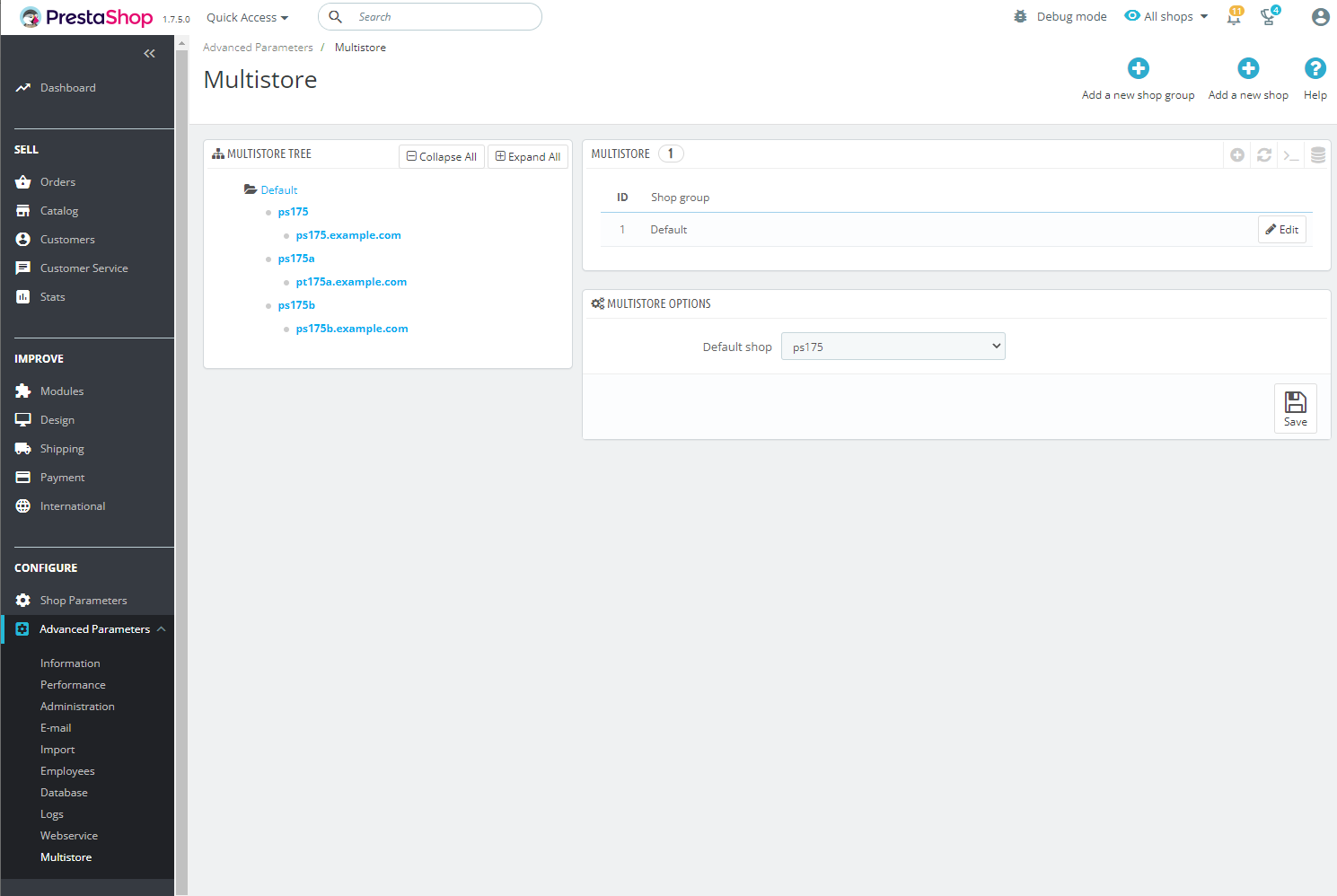Click the search magnifier icon
Viewport: 1337px width, 896px height.
[x=335, y=16]
